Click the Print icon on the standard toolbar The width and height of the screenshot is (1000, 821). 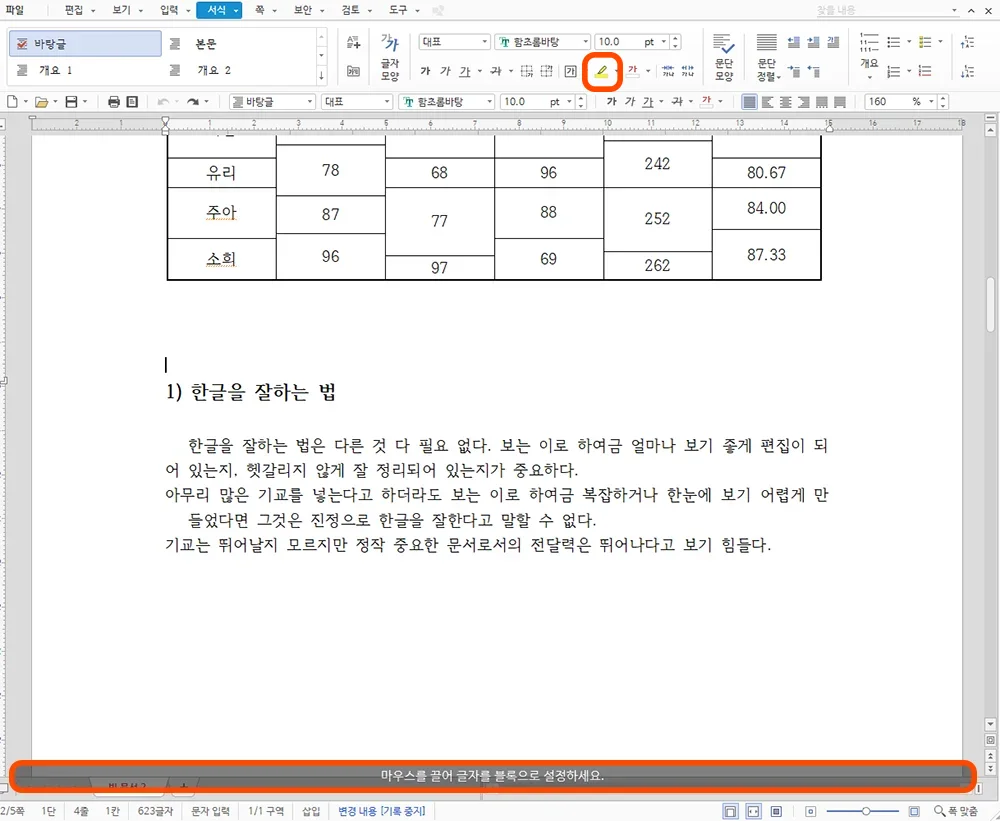point(114,101)
